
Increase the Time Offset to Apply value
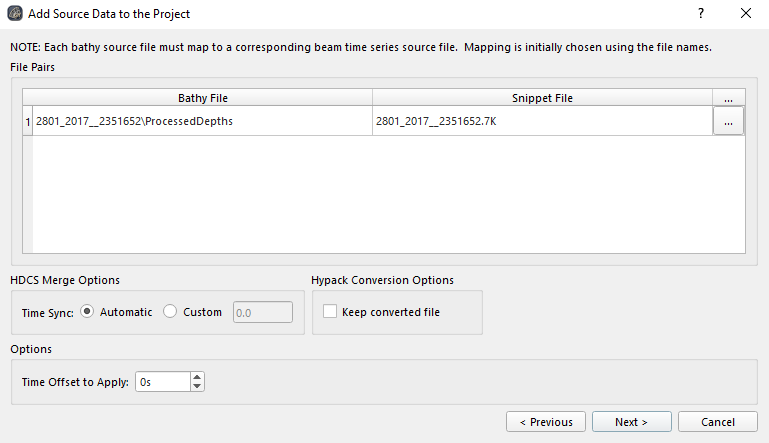click(x=197, y=377)
